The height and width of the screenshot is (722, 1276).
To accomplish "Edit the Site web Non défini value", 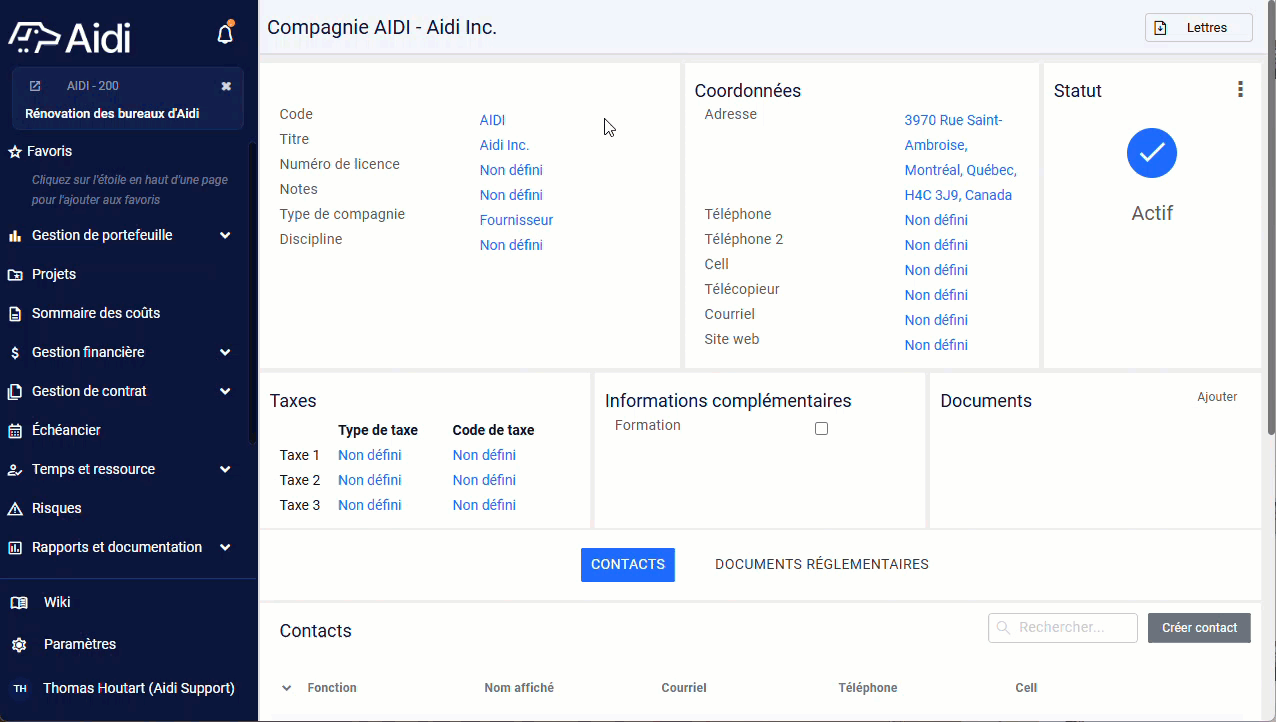I will 936,345.
